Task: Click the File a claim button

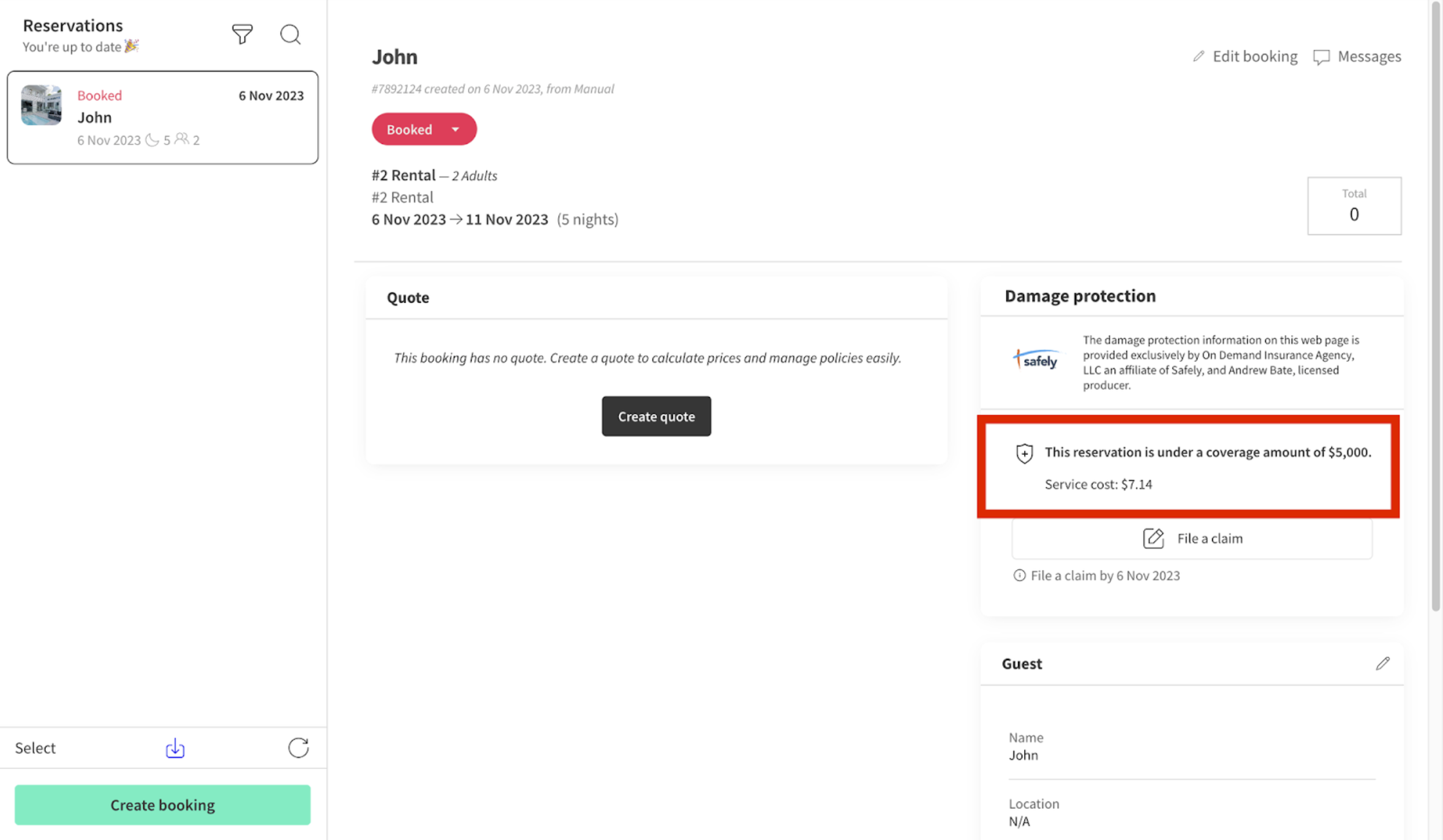Action: [1191, 538]
